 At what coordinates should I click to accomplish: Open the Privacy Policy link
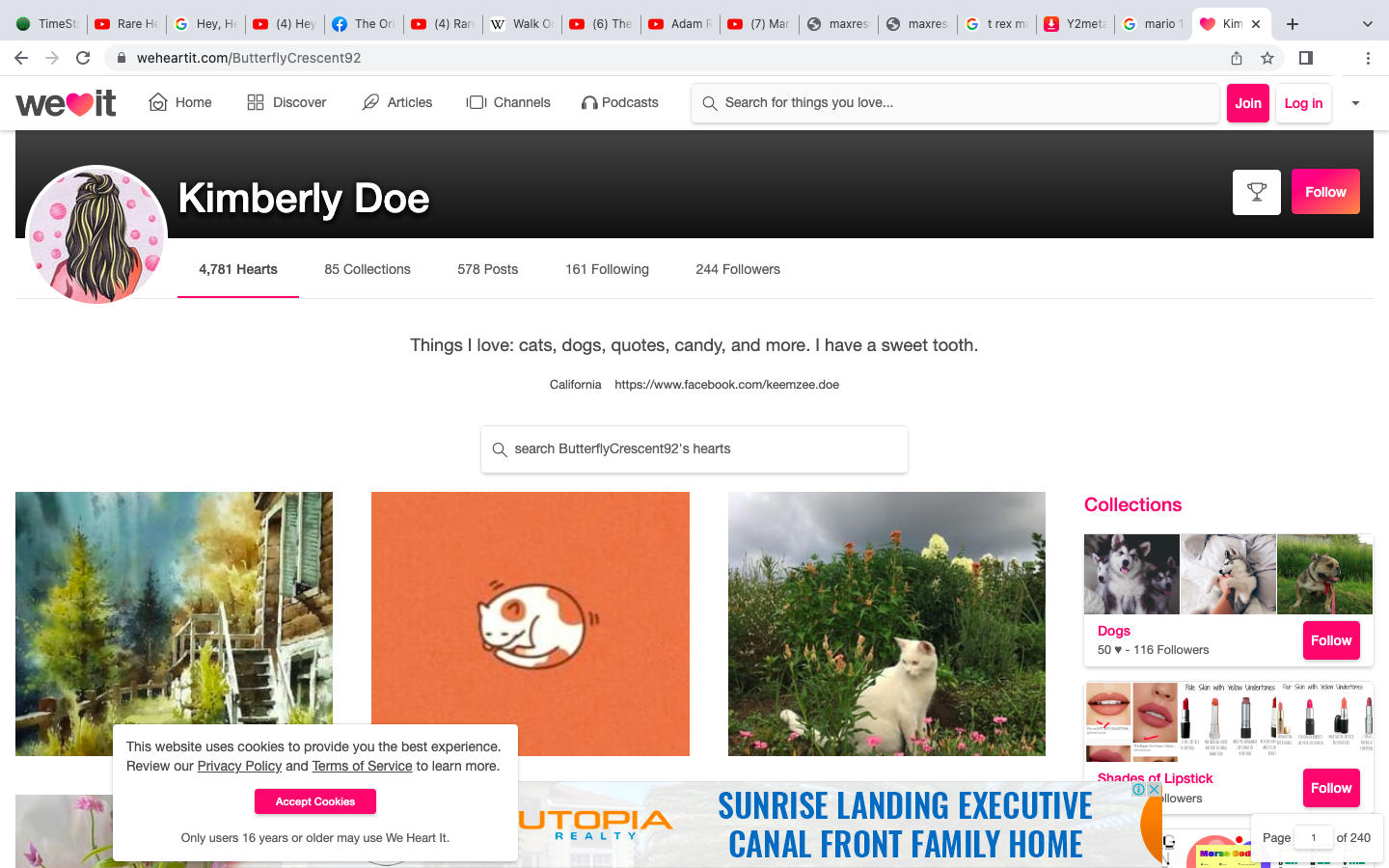point(239,766)
